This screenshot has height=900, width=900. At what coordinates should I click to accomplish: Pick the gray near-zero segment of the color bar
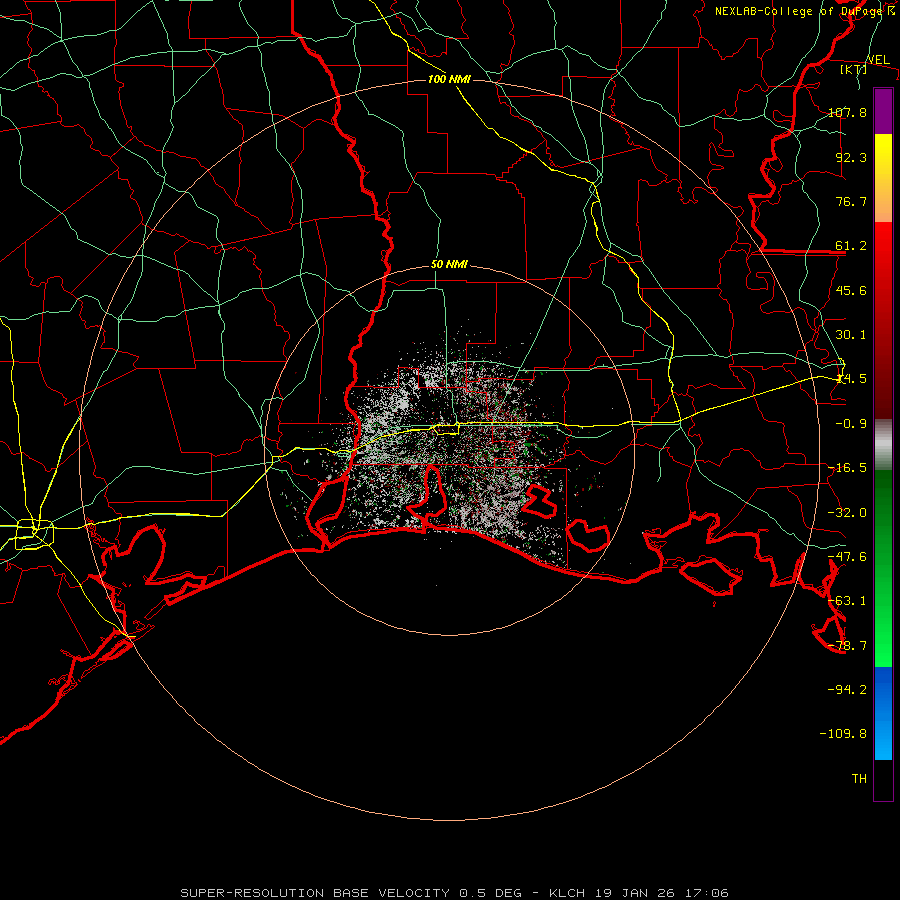click(883, 443)
